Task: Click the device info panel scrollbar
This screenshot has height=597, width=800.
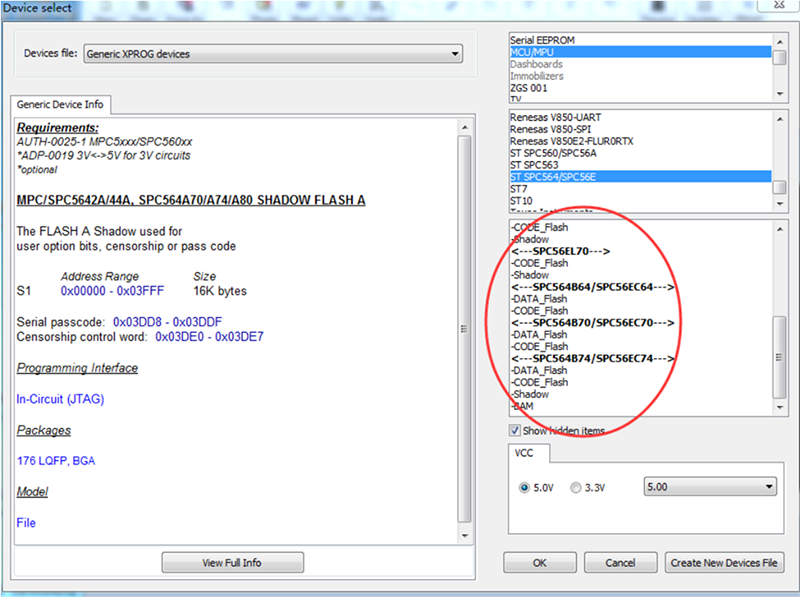Action: pos(463,330)
